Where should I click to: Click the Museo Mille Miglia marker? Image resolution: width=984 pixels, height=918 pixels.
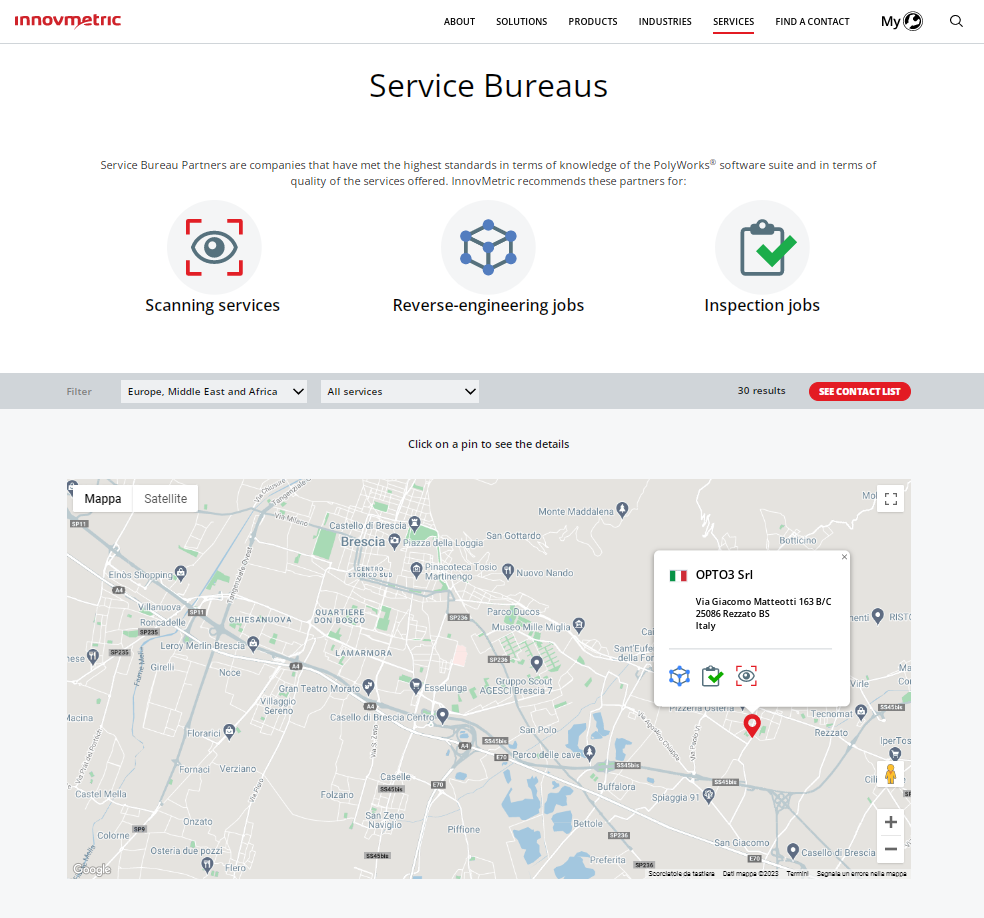[x=579, y=625]
